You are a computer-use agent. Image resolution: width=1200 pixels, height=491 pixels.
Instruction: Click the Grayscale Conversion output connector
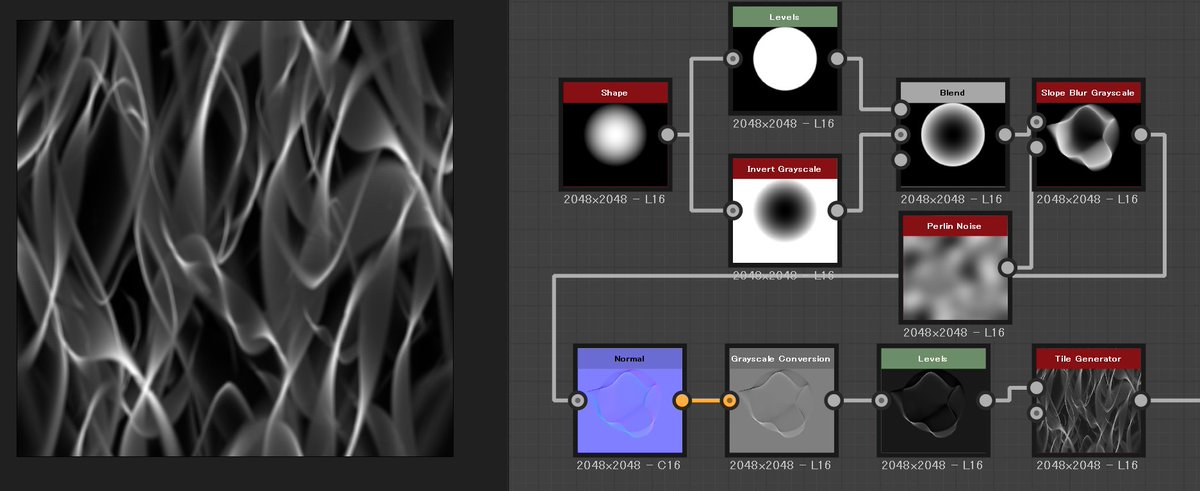click(833, 401)
